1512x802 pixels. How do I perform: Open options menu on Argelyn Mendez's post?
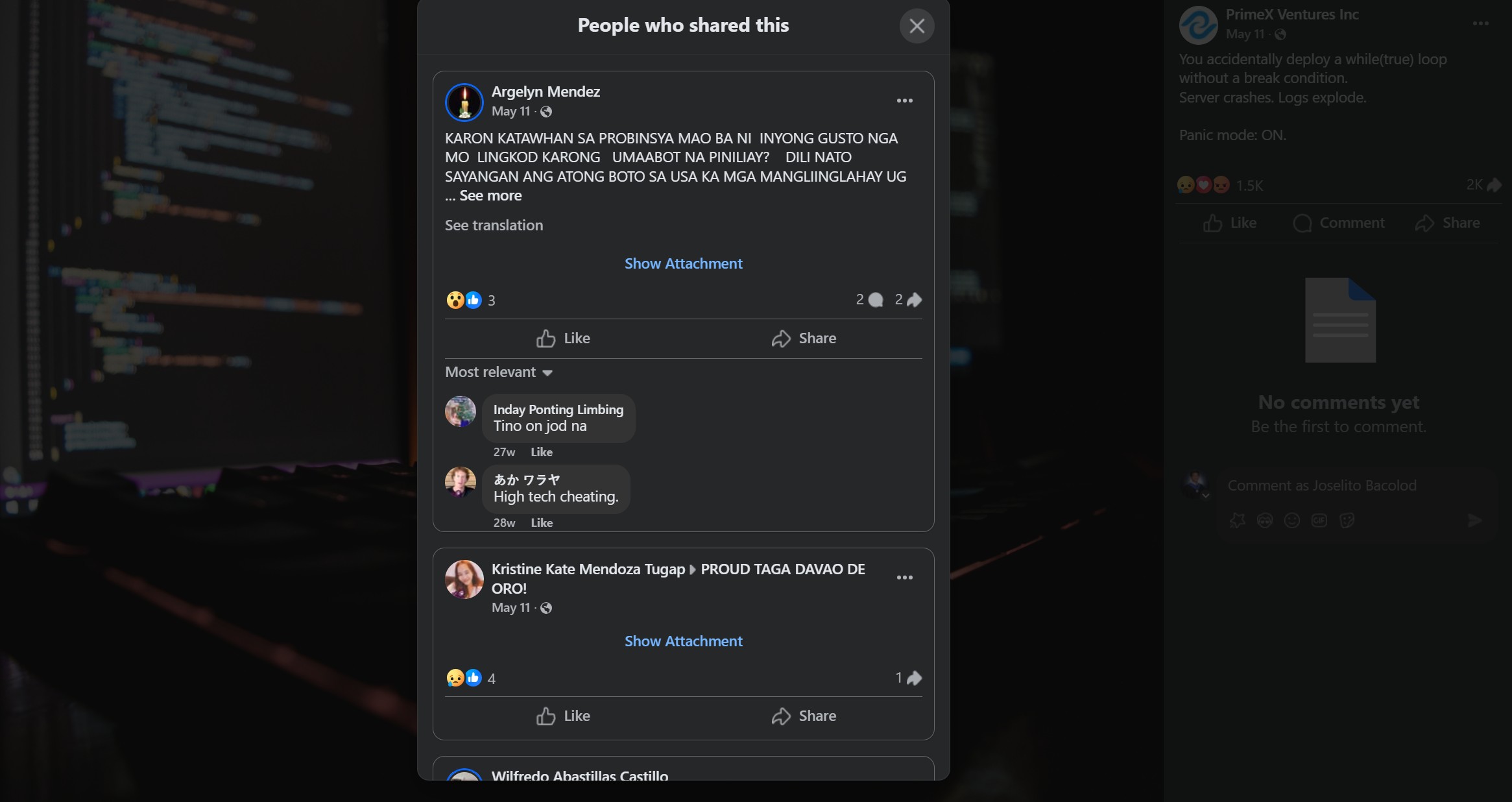tap(904, 101)
